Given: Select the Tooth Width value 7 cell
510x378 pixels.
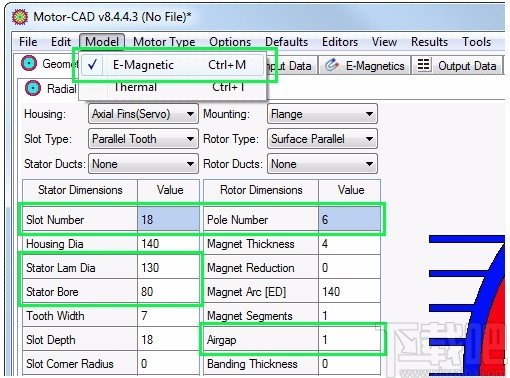Looking at the screenshot, I should click(168, 315).
